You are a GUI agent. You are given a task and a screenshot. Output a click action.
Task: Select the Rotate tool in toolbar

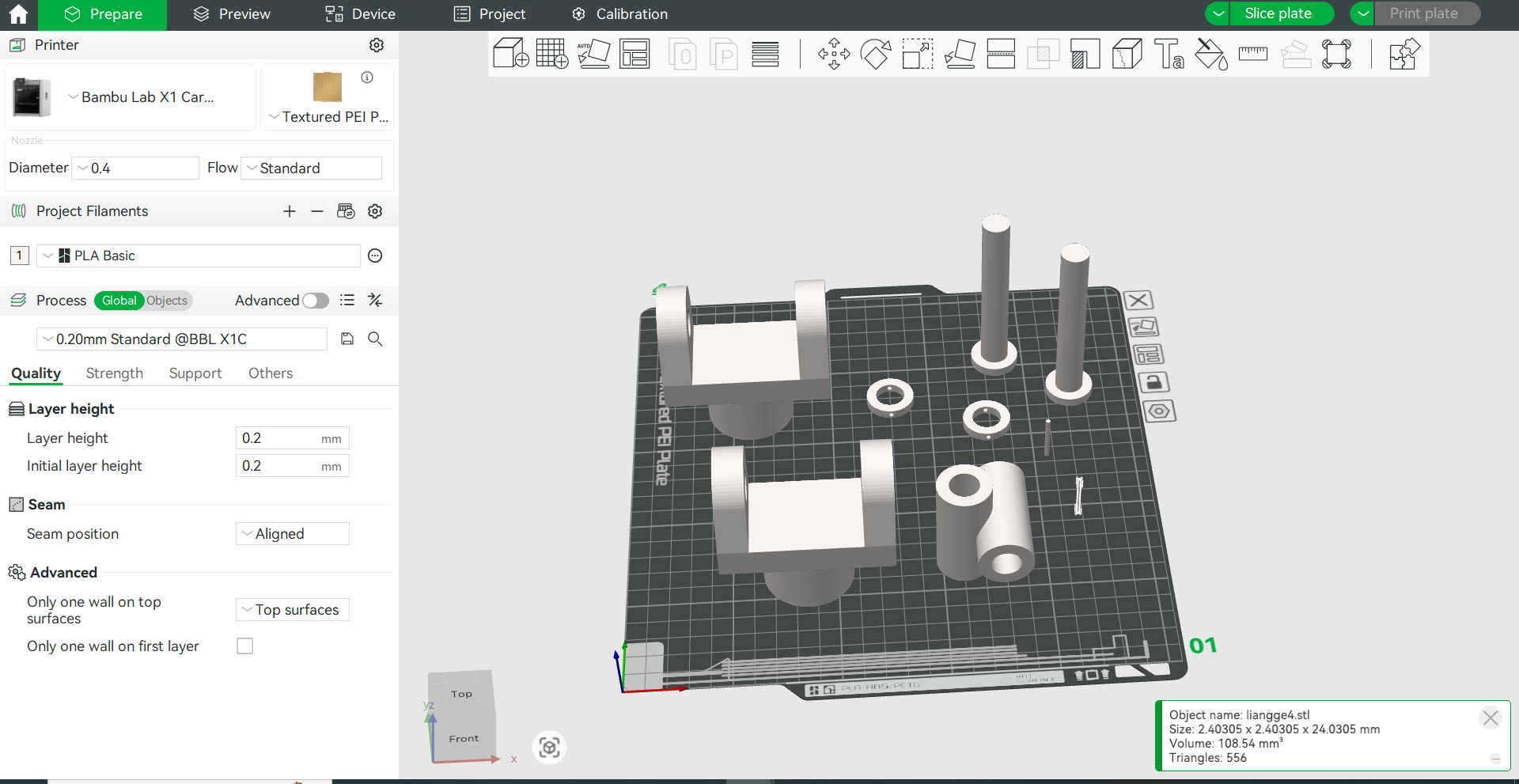(x=876, y=54)
